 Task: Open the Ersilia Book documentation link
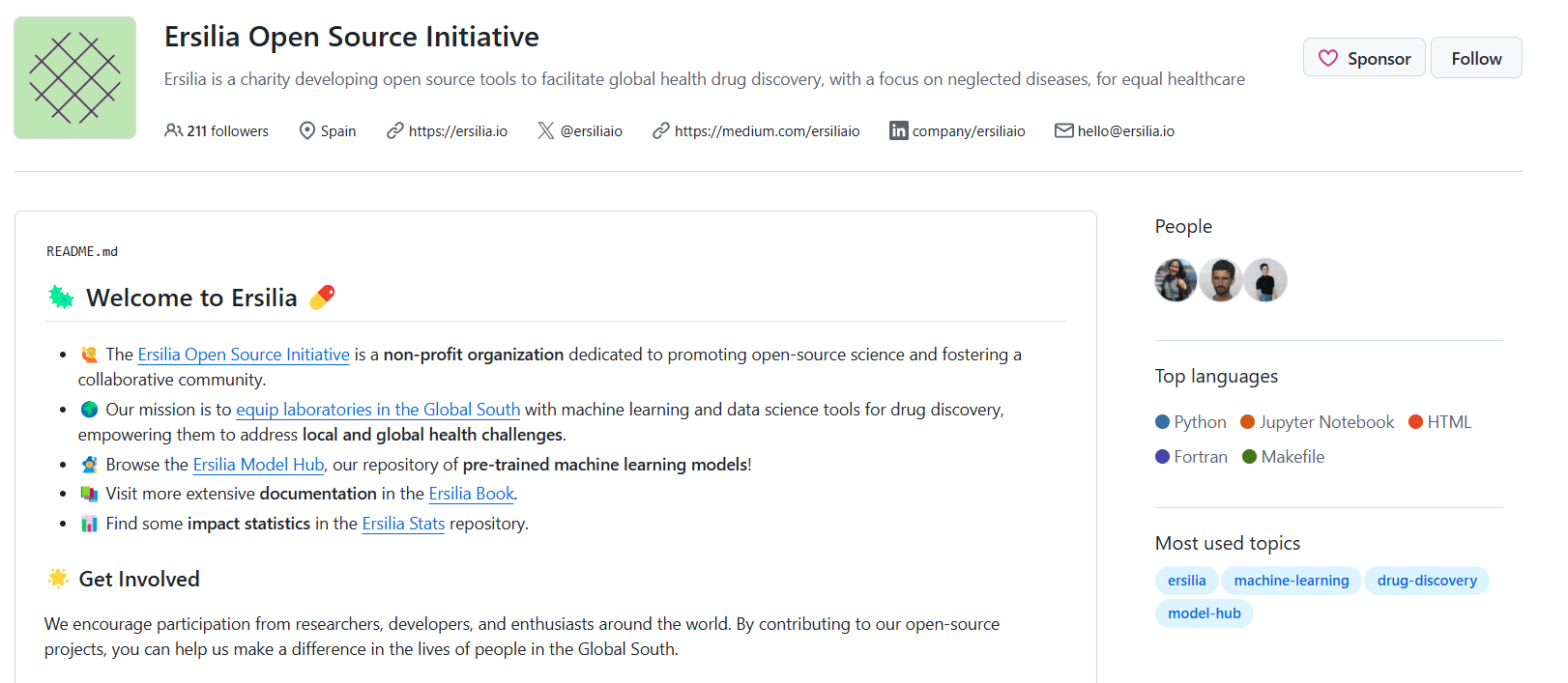[x=471, y=494]
